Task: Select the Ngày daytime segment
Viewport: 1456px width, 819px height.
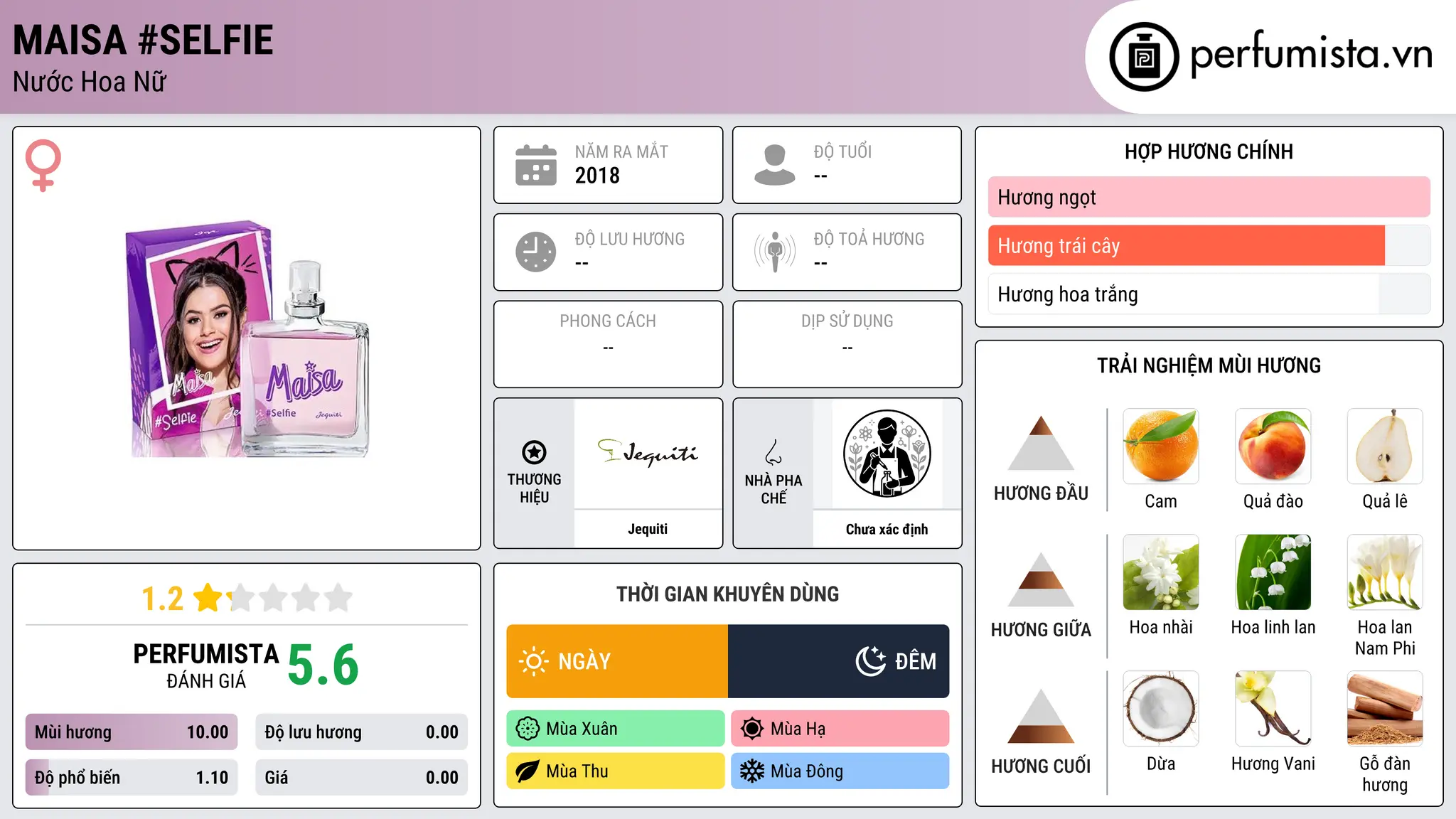Action: [617, 661]
